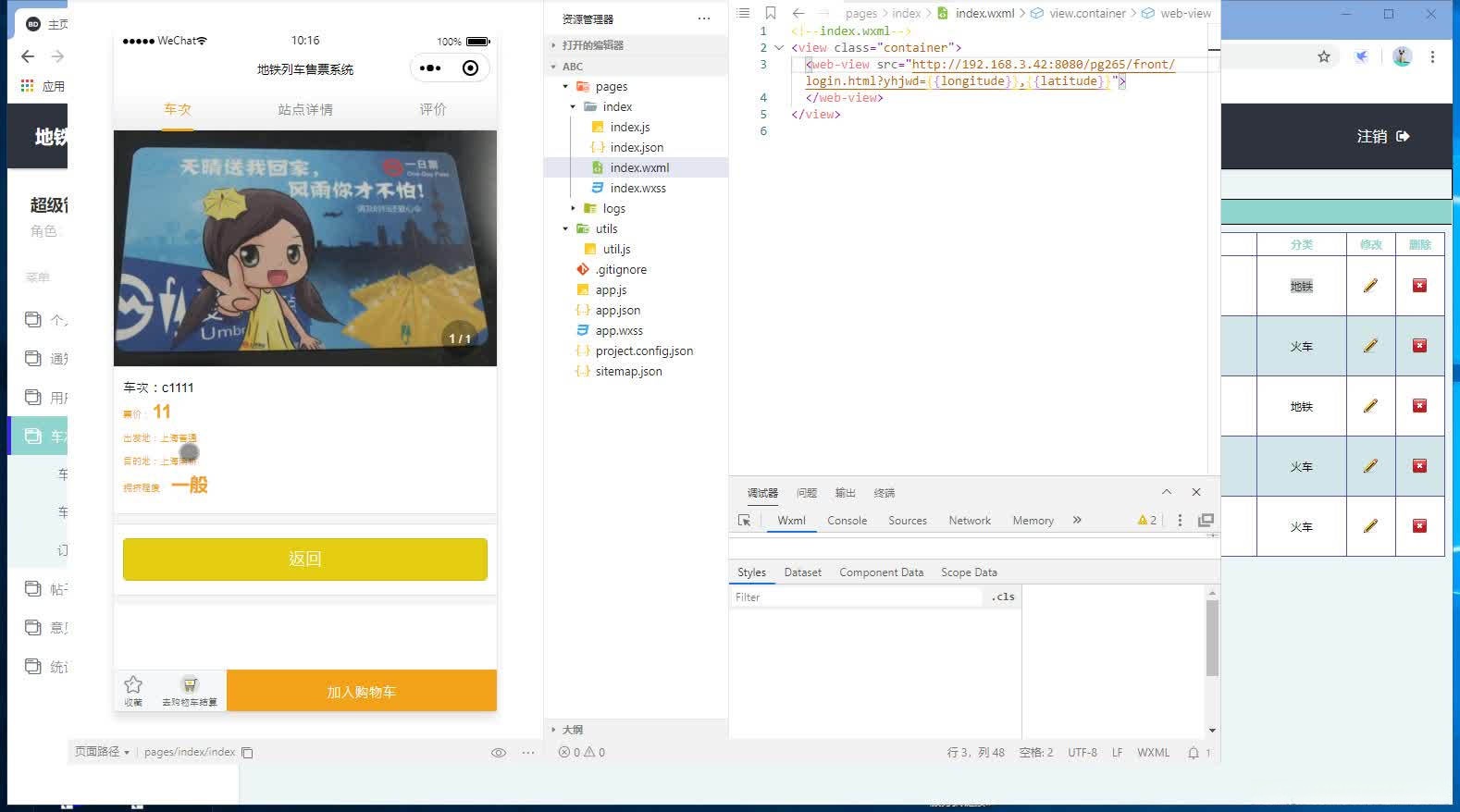The height and width of the screenshot is (812, 1460).
Task: Show more devtools tabs with the chevrons
Action: (1077, 521)
